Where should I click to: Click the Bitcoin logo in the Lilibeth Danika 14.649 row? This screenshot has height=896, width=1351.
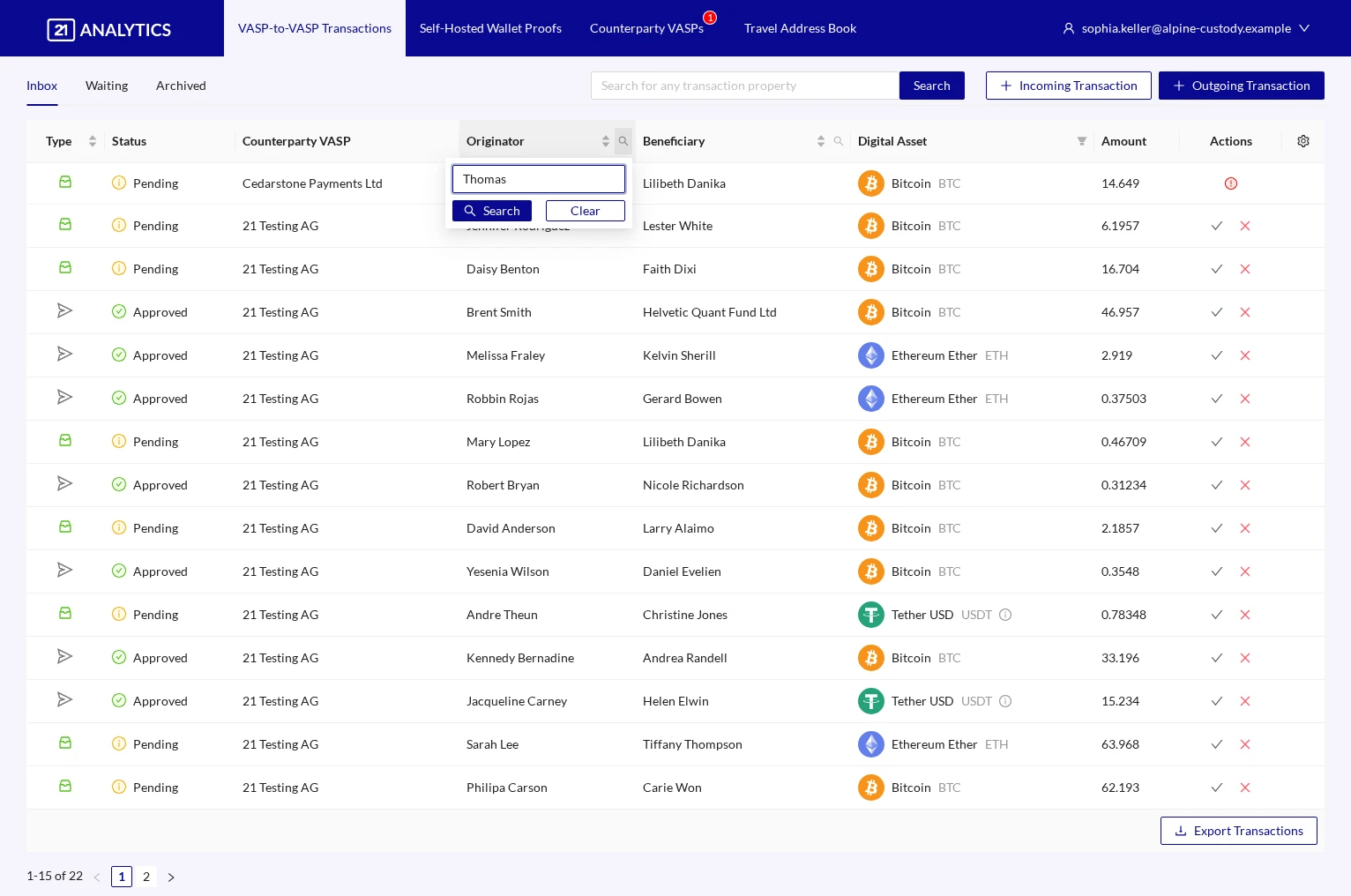(x=871, y=183)
